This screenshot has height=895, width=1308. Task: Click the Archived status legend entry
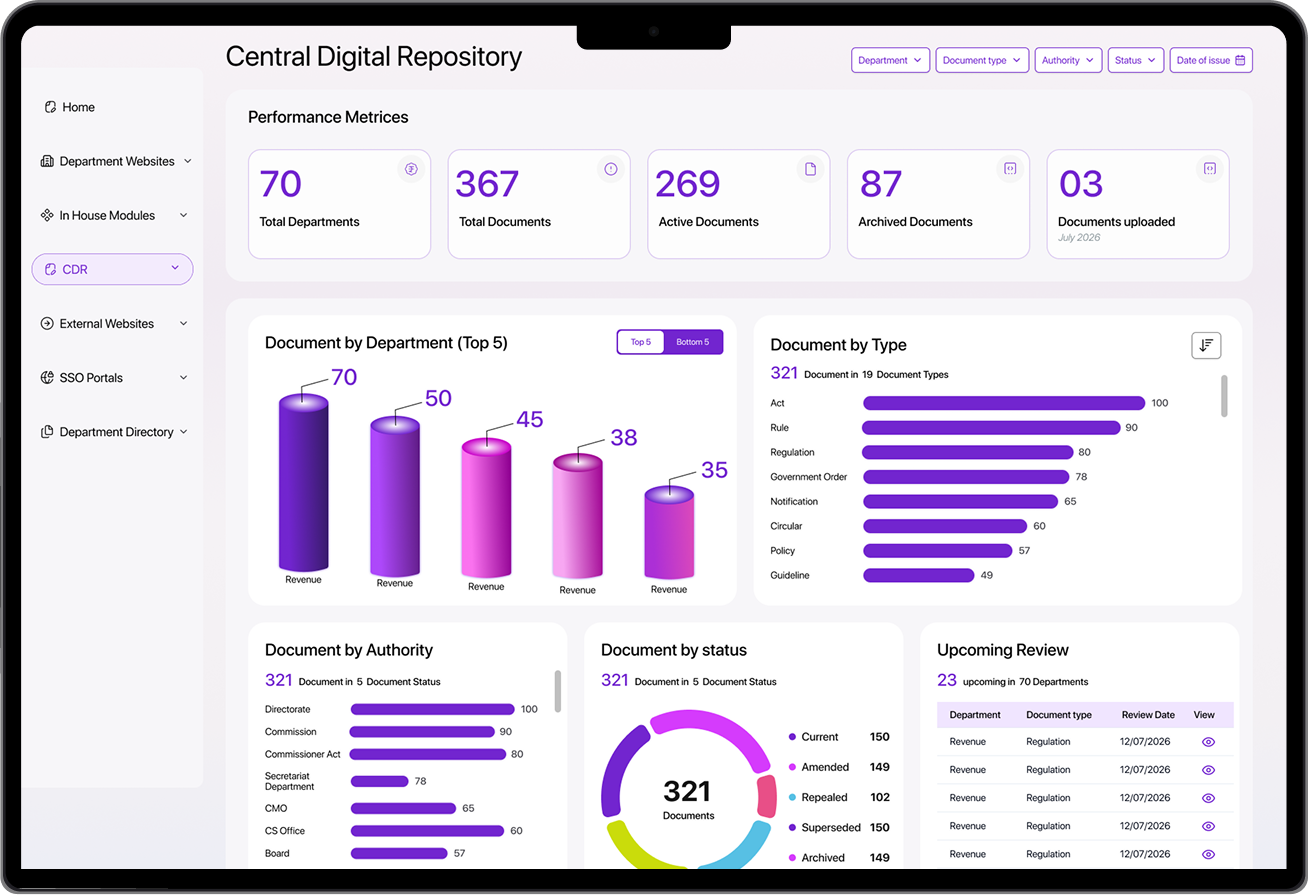point(839,857)
